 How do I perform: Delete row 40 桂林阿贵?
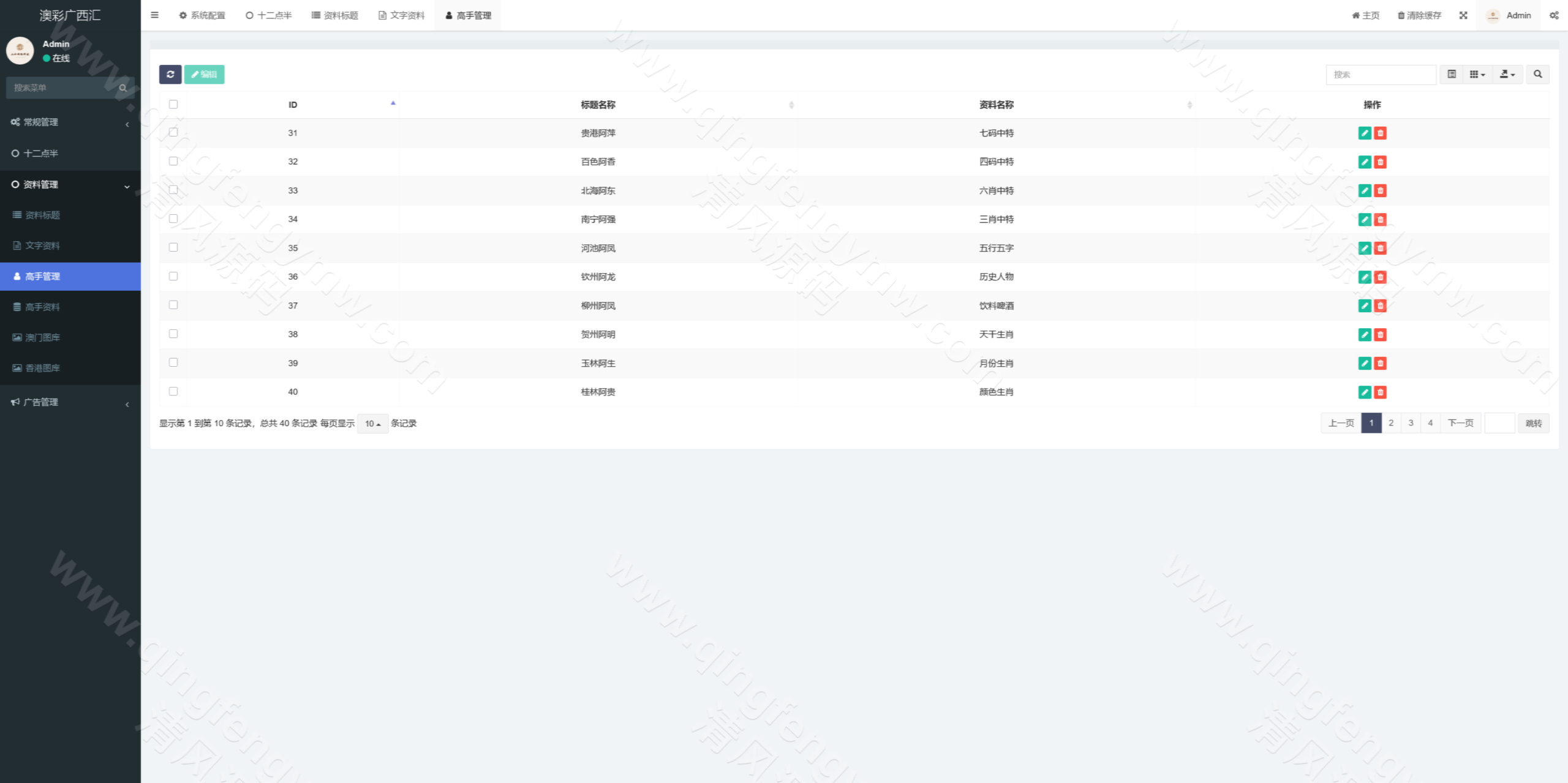[1380, 392]
